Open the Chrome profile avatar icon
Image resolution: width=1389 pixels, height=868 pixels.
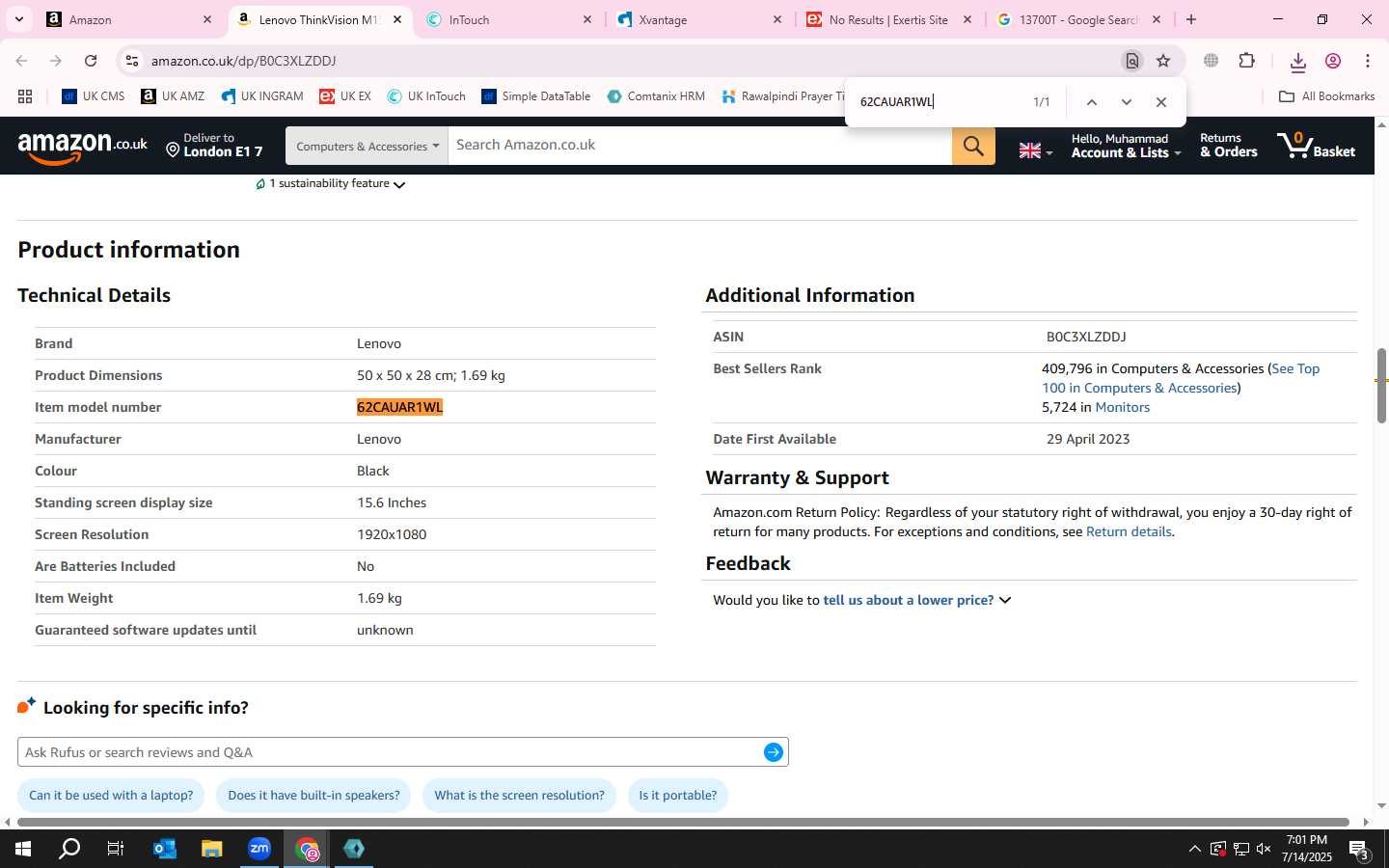click(1333, 61)
